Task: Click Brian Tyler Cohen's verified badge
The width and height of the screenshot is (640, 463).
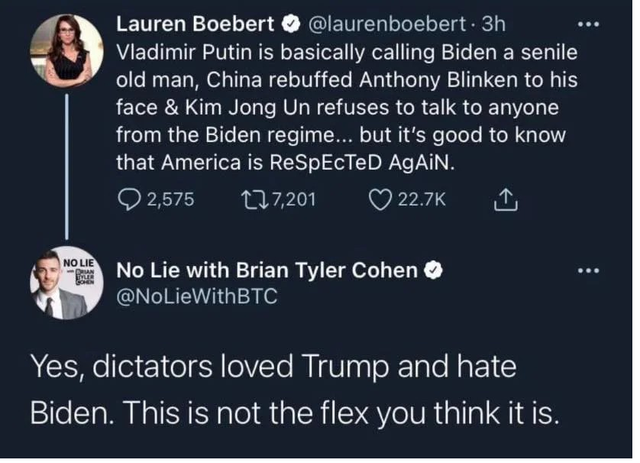Action: [436, 270]
